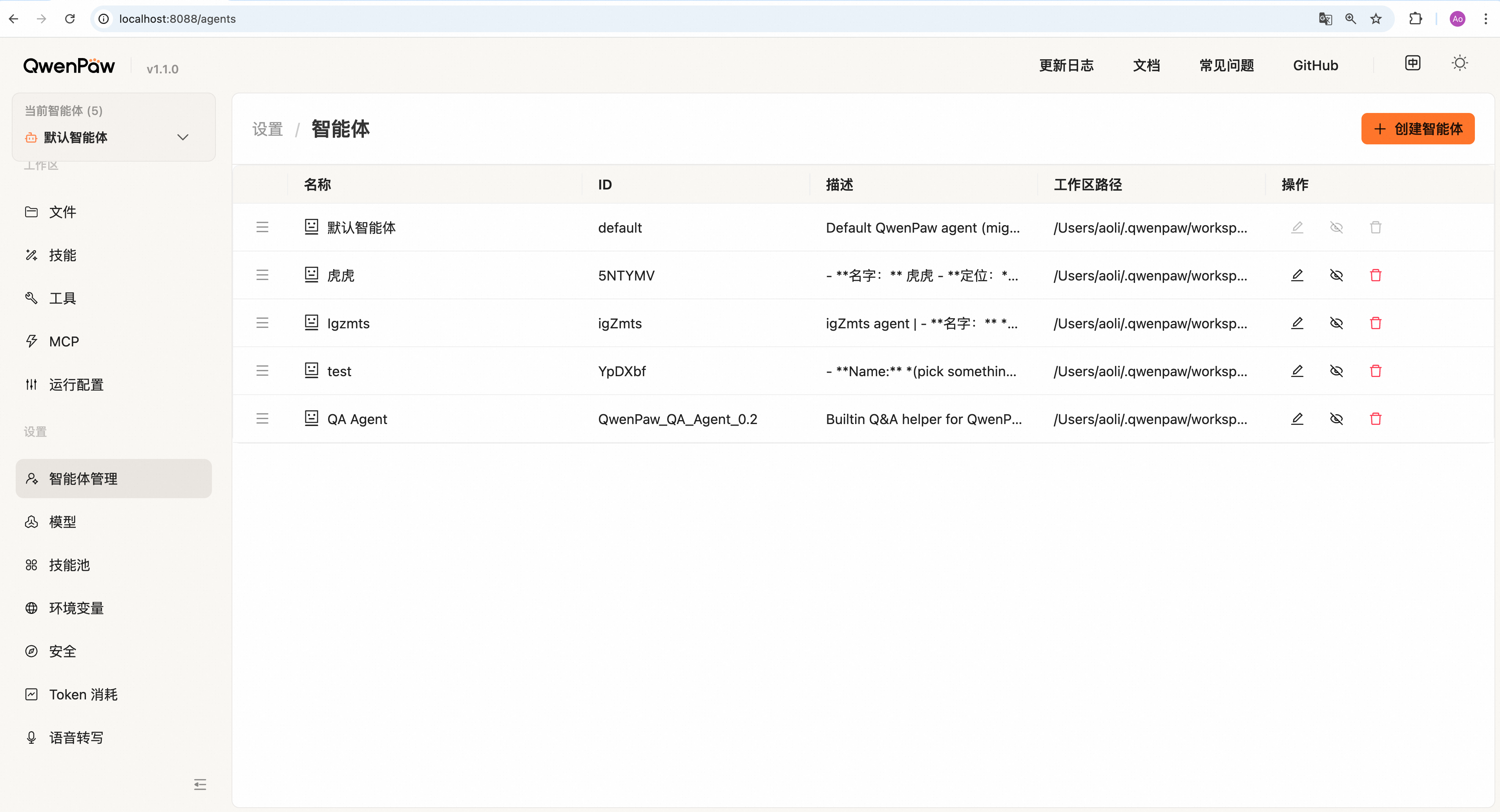Click the 设置 breadcrumb
The image size is (1500, 812).
[267, 129]
